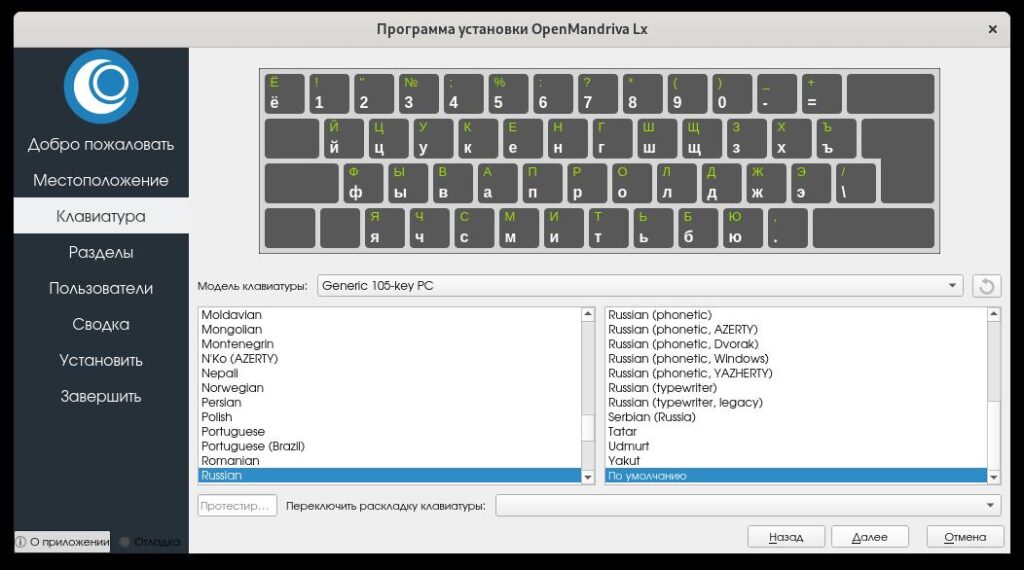
Task: Select 'Persian' layout
Action: [389, 402]
